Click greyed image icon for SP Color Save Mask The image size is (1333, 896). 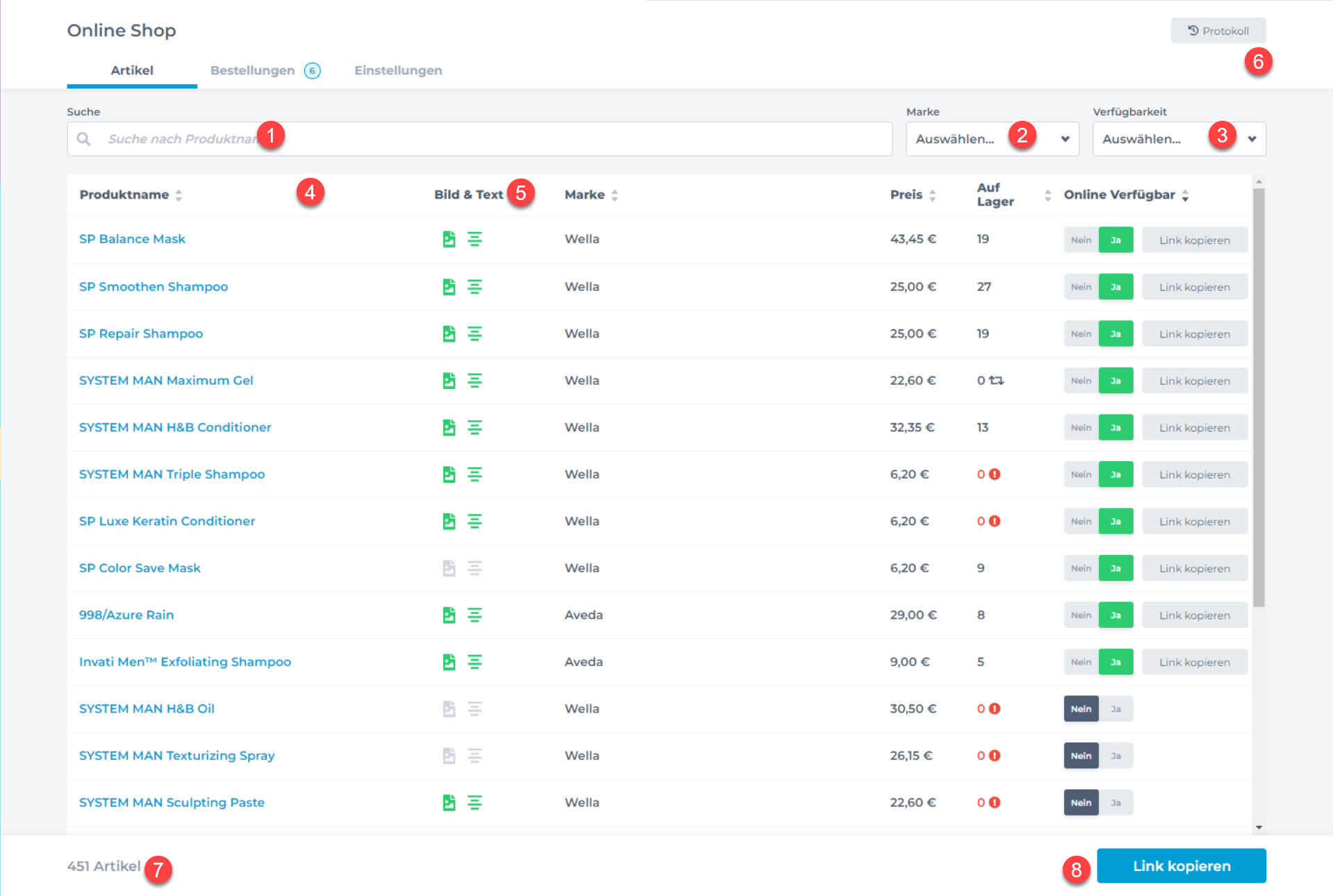(x=449, y=568)
